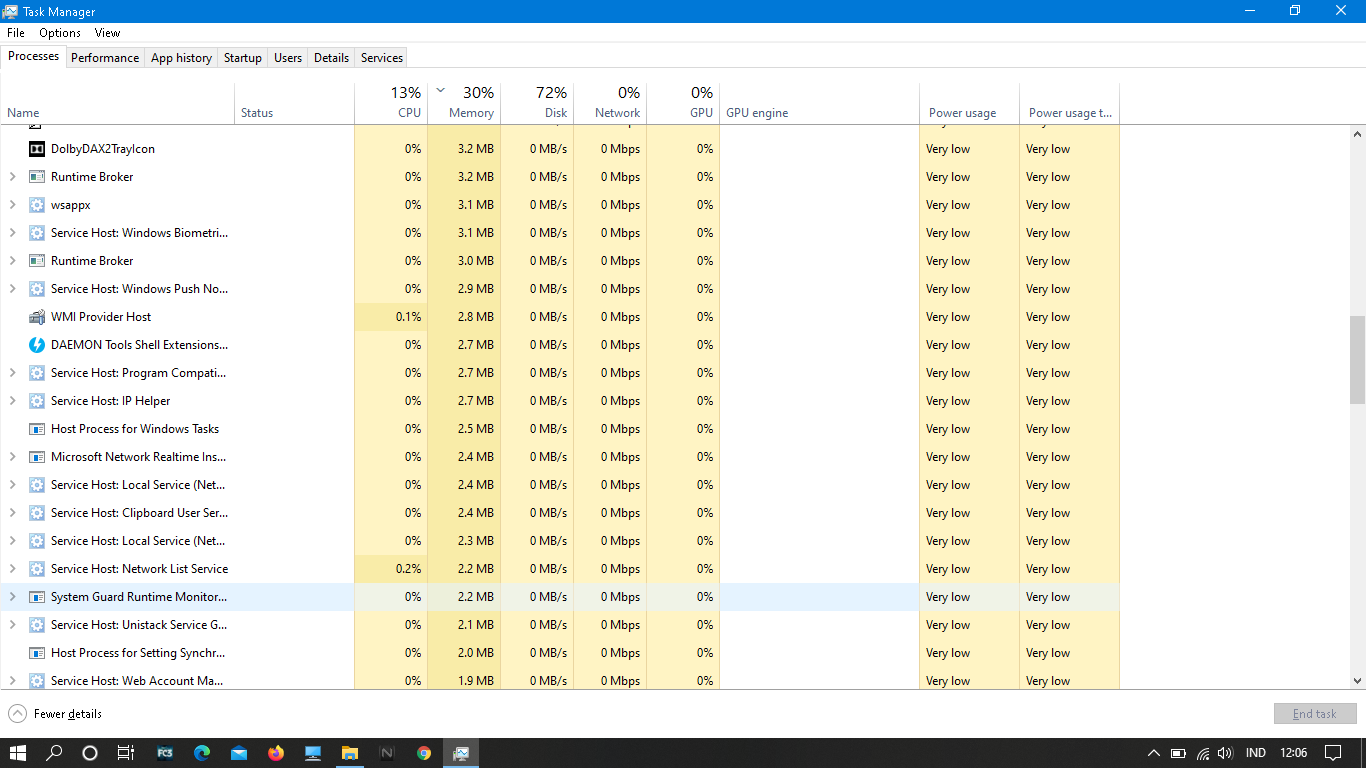Screen dimensions: 1366x768
Task: Open Microsoft Edge from taskbar
Action: point(201,753)
